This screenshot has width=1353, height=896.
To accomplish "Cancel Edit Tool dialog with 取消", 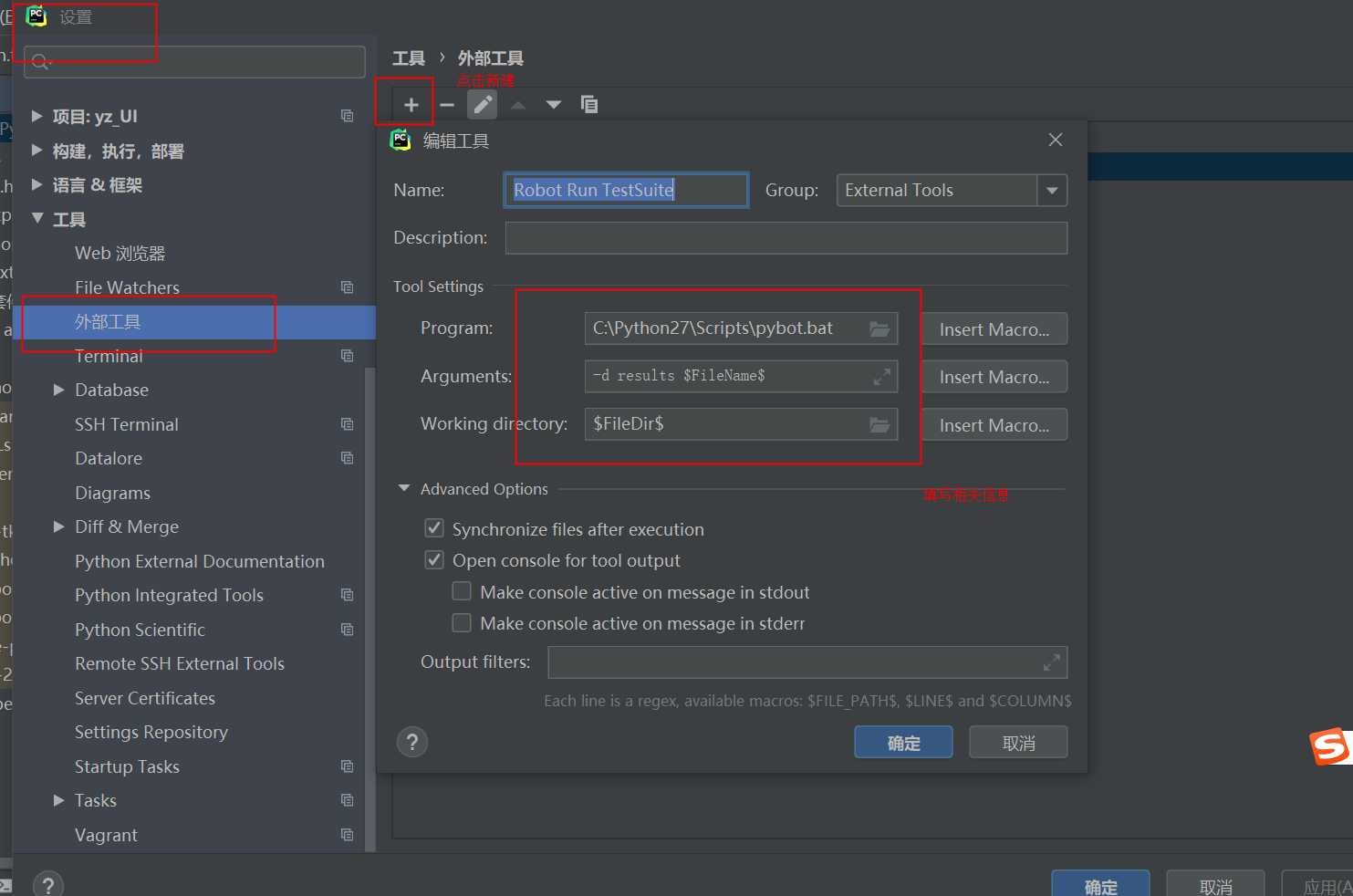I will click(1018, 743).
